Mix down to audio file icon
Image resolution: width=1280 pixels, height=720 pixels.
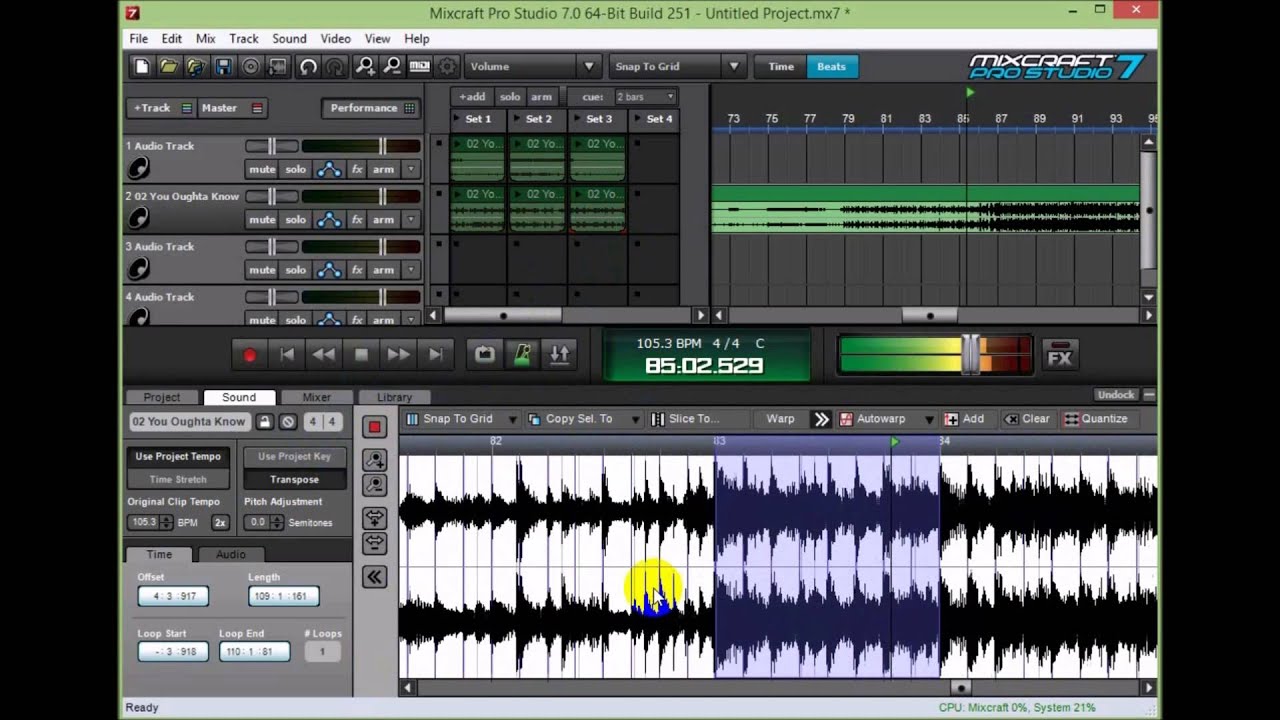tap(278, 67)
